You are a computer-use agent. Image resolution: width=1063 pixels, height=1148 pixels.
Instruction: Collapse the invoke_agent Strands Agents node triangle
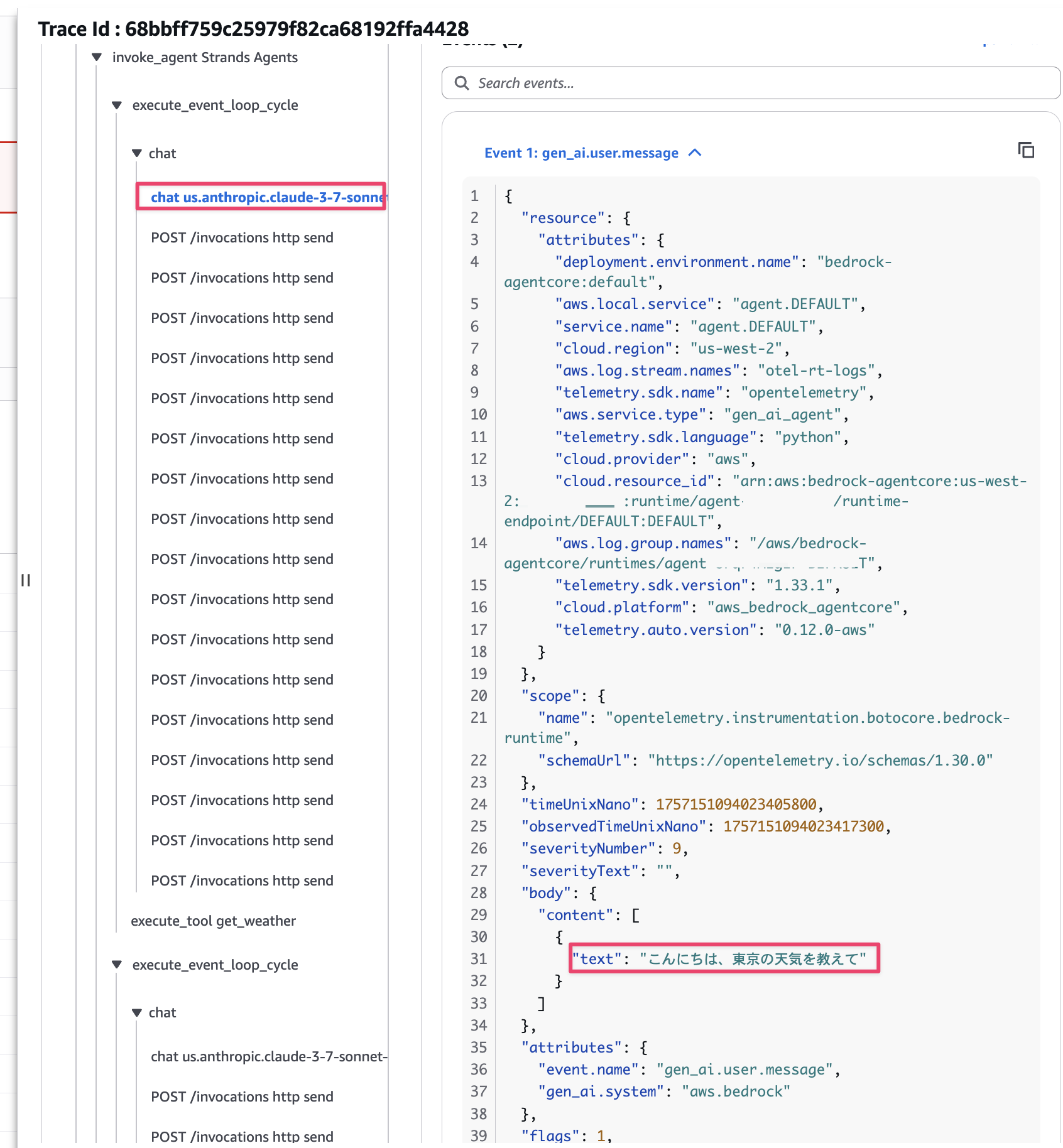[x=97, y=57]
